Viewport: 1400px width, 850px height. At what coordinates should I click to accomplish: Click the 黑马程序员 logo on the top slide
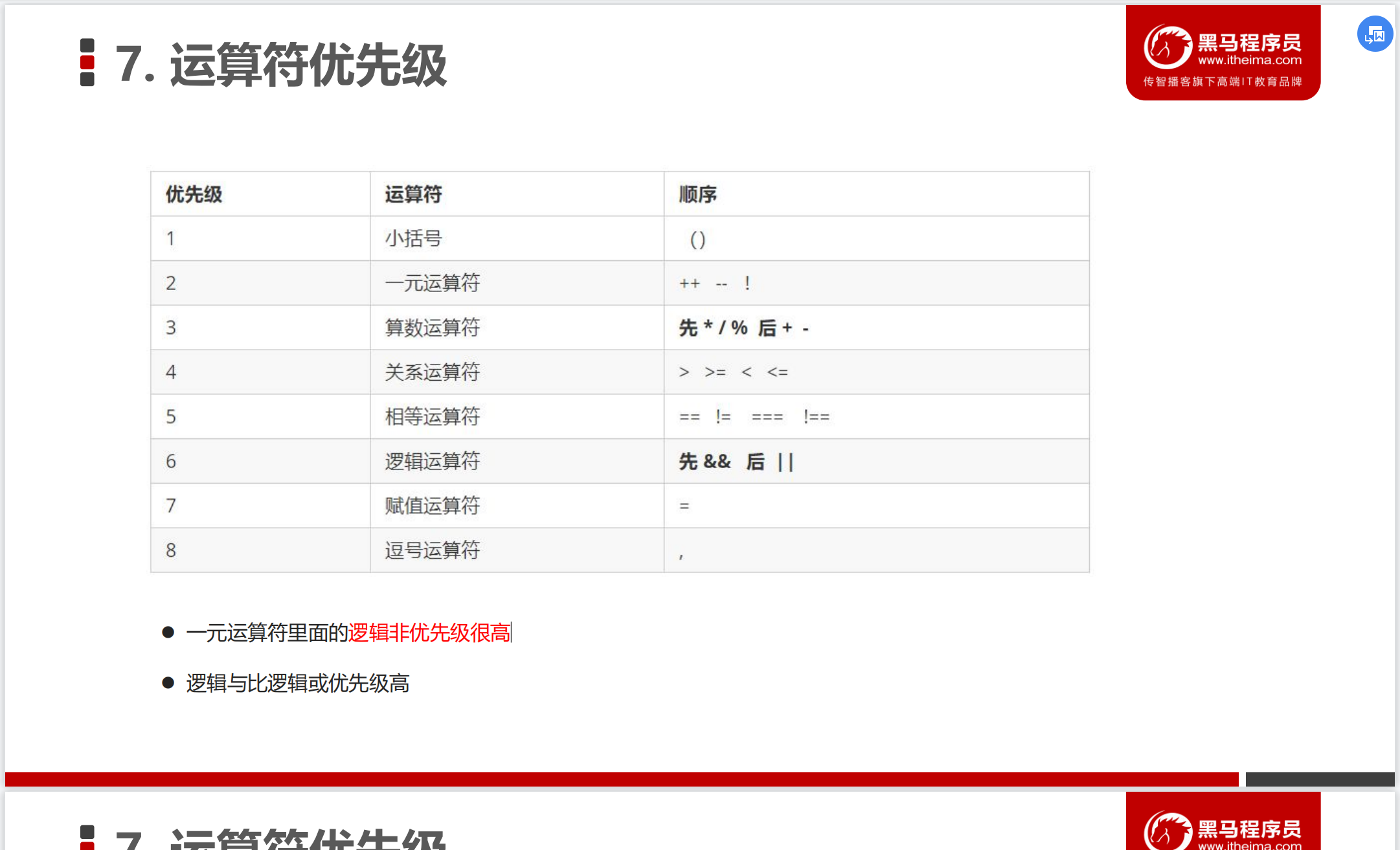pos(1223,52)
